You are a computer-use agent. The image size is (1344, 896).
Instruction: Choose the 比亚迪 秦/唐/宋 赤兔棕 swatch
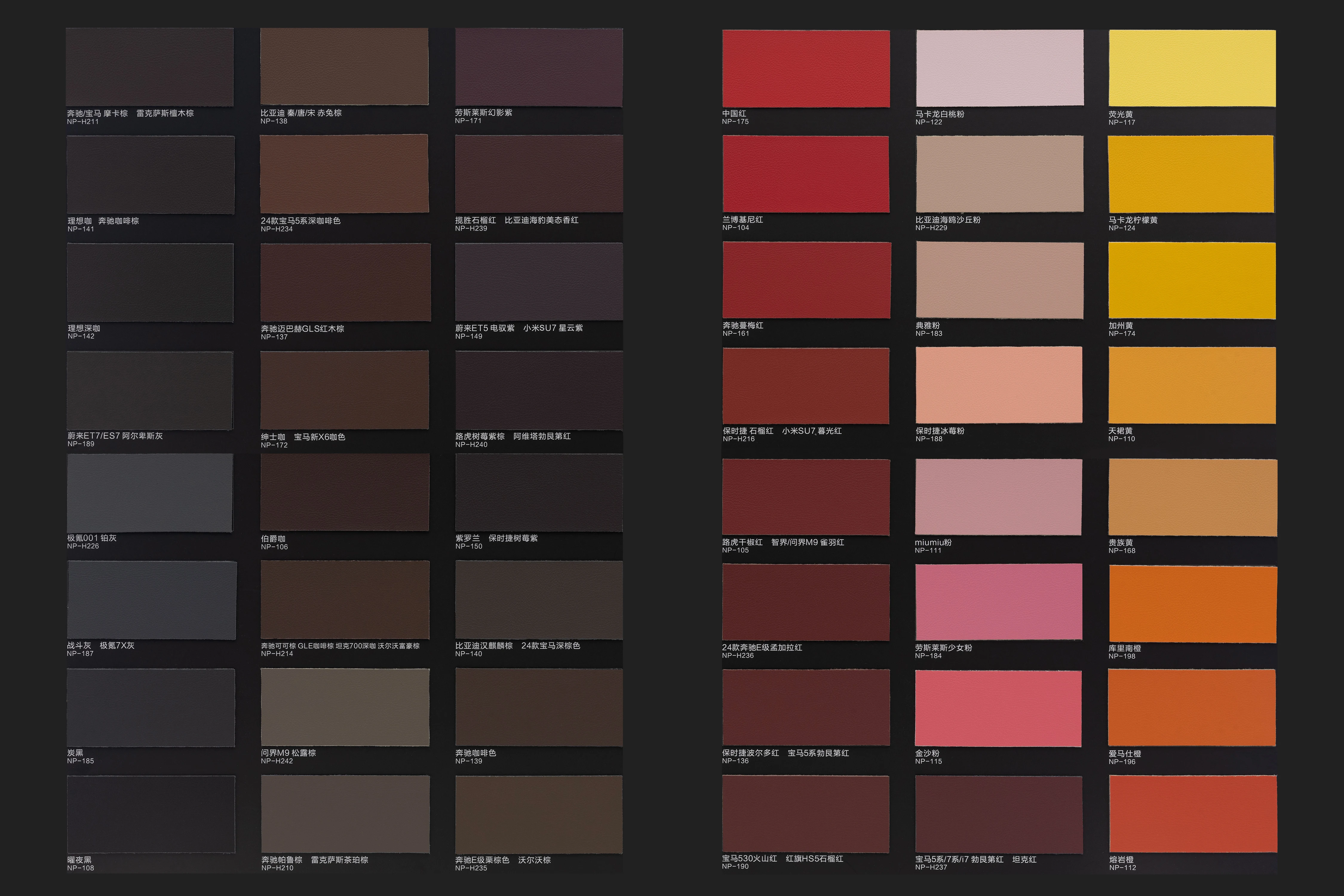[x=345, y=67]
